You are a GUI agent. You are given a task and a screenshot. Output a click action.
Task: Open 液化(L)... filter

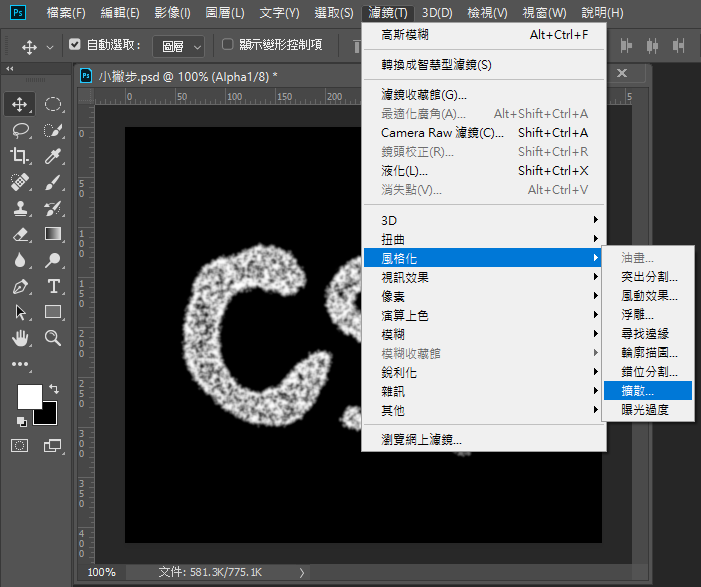tap(484, 171)
